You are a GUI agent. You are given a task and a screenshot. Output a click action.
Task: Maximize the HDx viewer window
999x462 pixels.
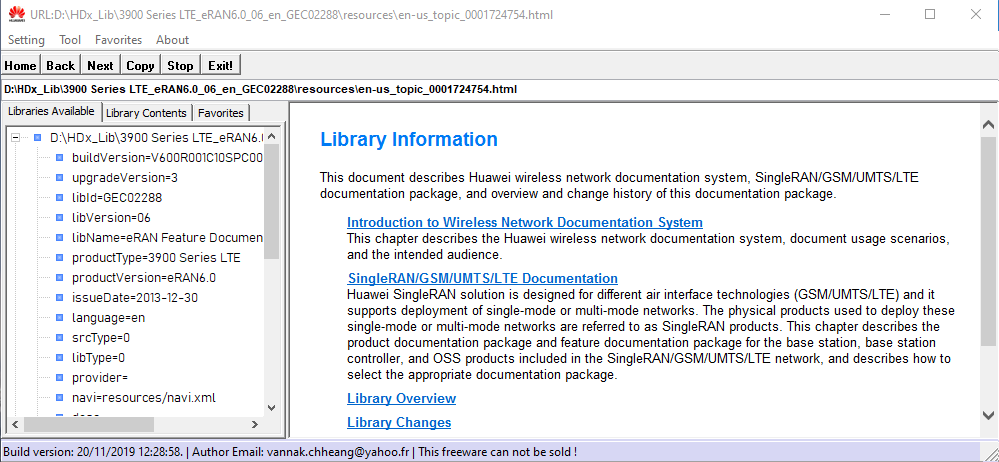coord(930,14)
